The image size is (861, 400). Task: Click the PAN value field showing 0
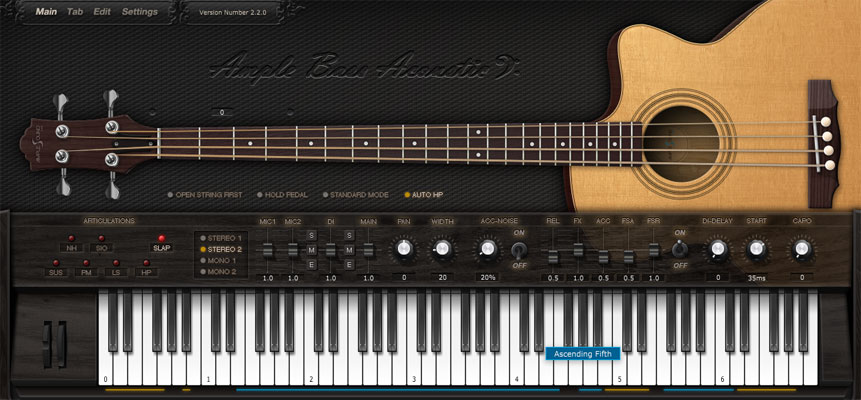tap(404, 277)
